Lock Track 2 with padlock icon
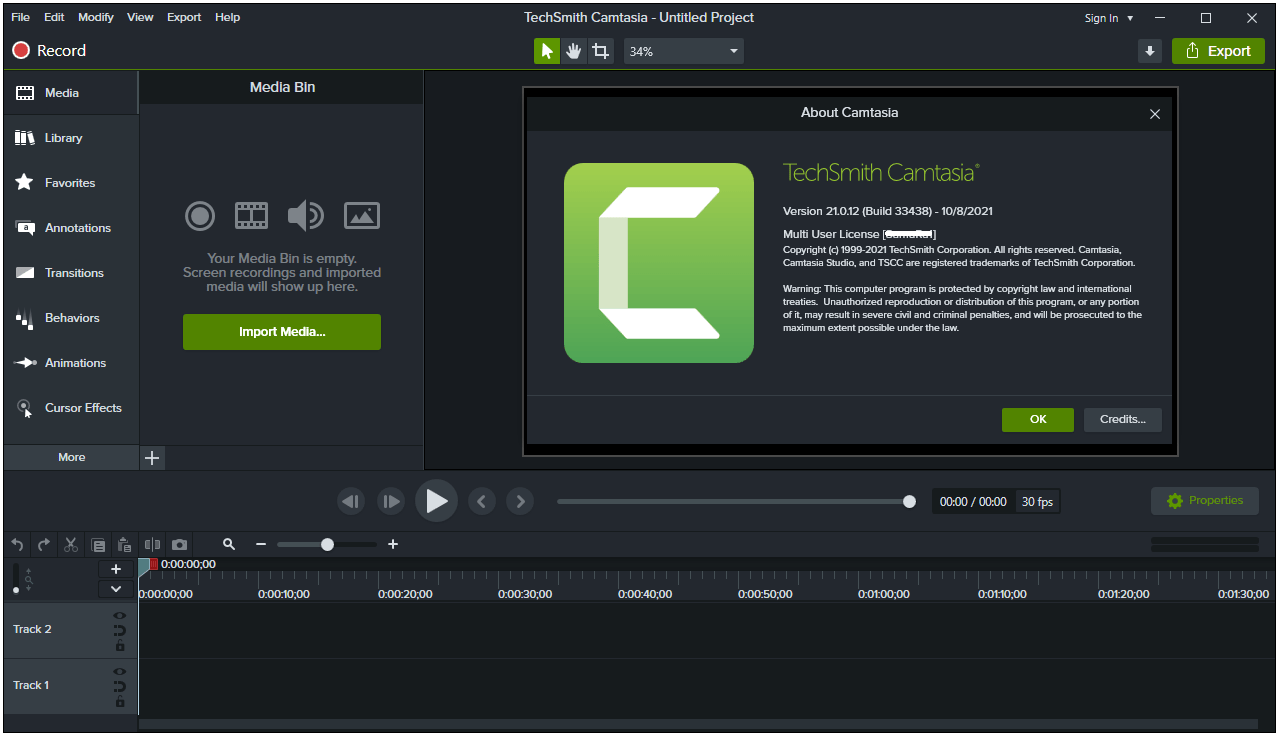The height and width of the screenshot is (736, 1278). pyautogui.click(x=120, y=646)
